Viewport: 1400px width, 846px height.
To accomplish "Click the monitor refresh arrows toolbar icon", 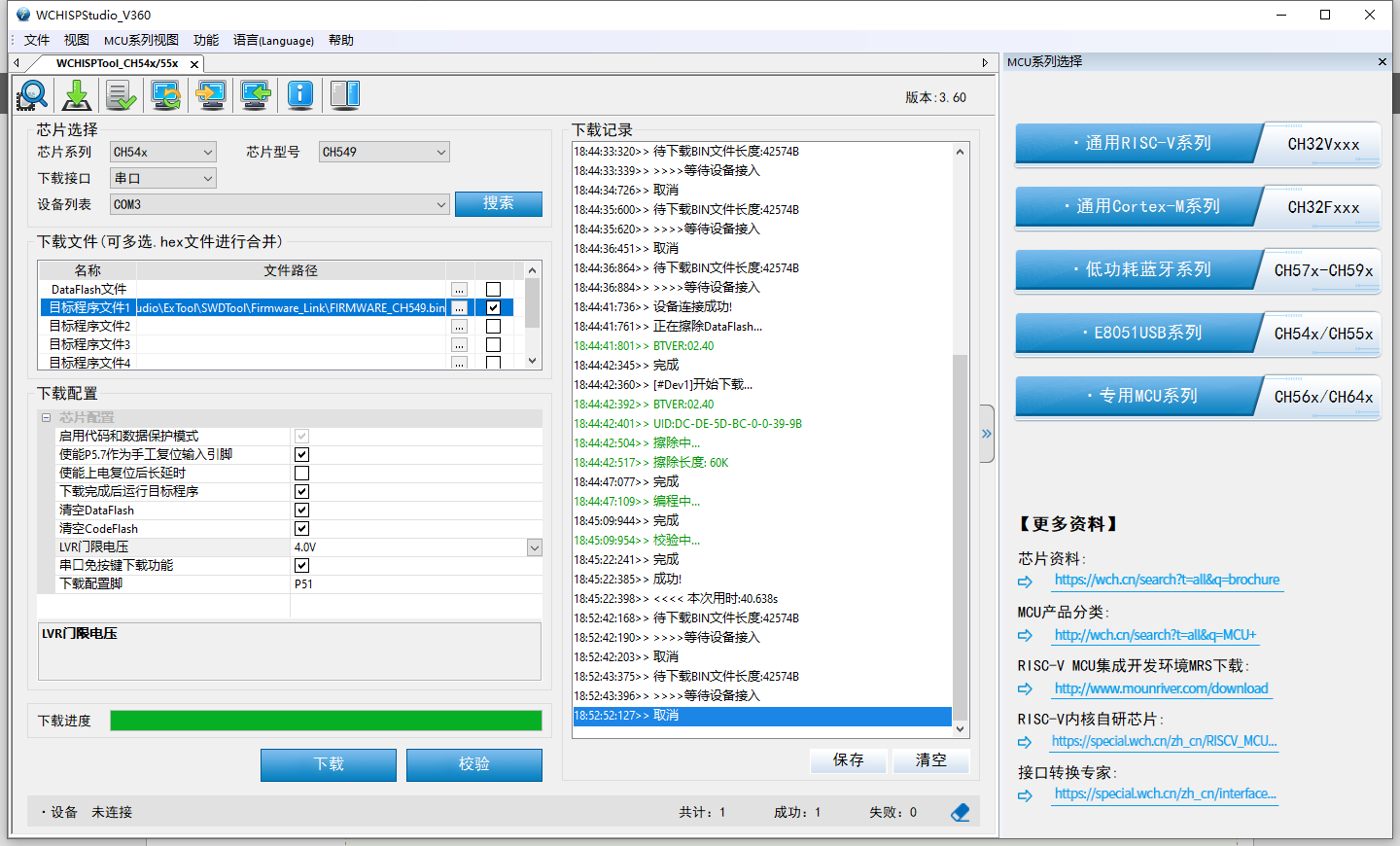I will coord(166,95).
